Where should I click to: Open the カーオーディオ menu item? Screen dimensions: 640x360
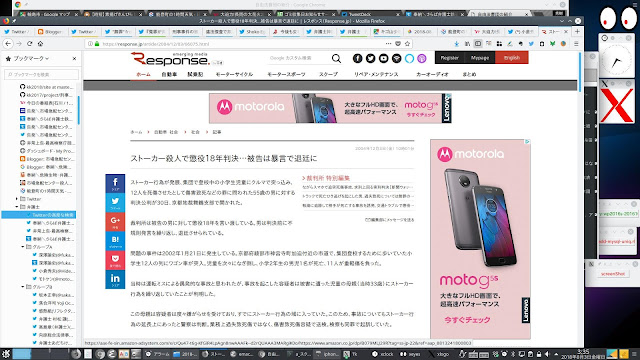[432, 74]
